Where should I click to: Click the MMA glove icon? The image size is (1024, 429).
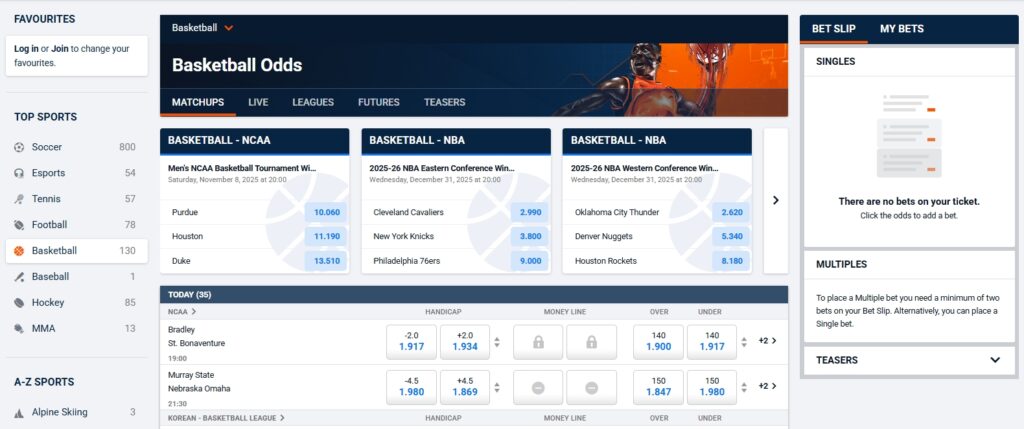[19, 328]
